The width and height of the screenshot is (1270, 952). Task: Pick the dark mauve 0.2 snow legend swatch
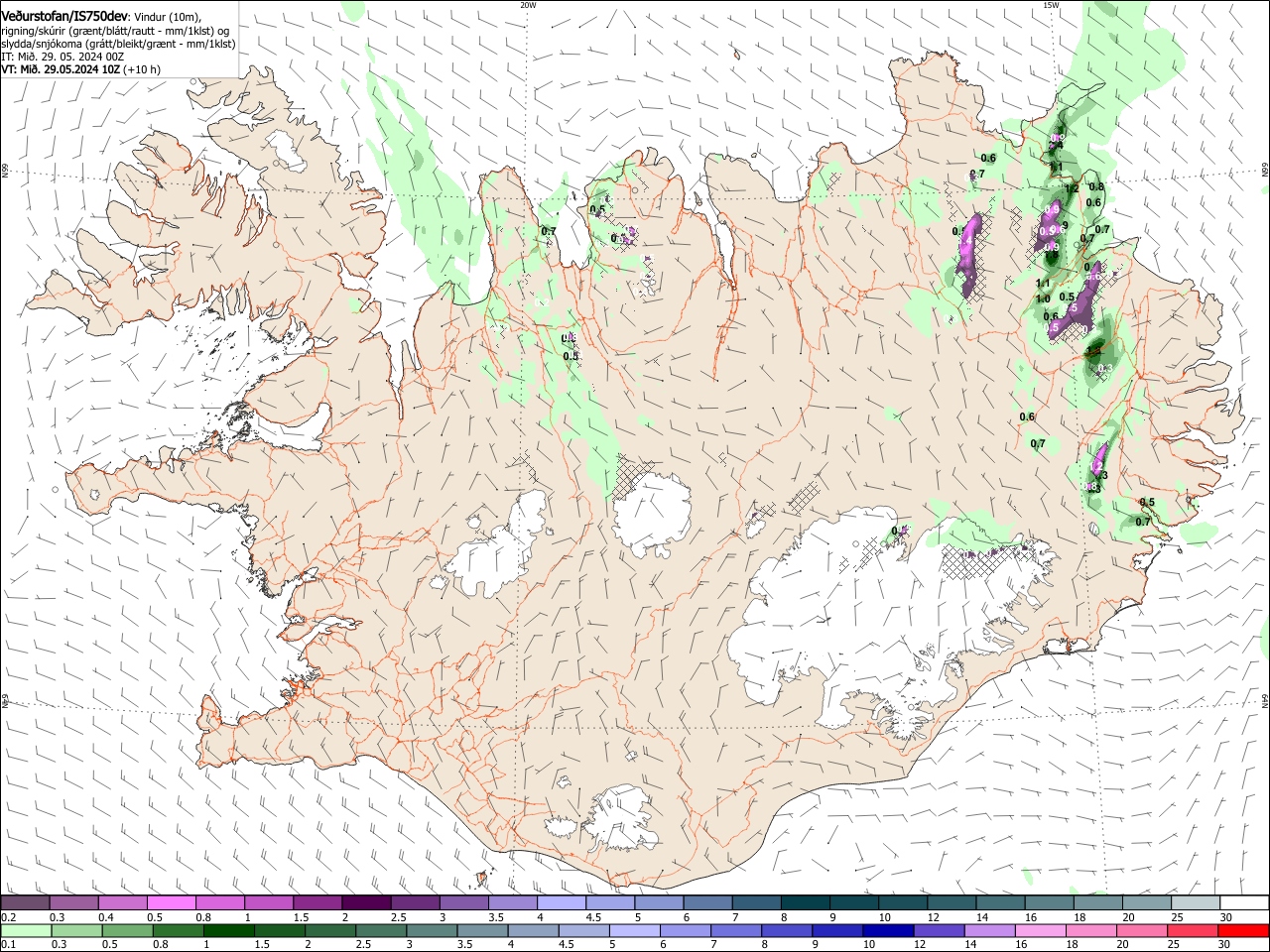(25, 902)
